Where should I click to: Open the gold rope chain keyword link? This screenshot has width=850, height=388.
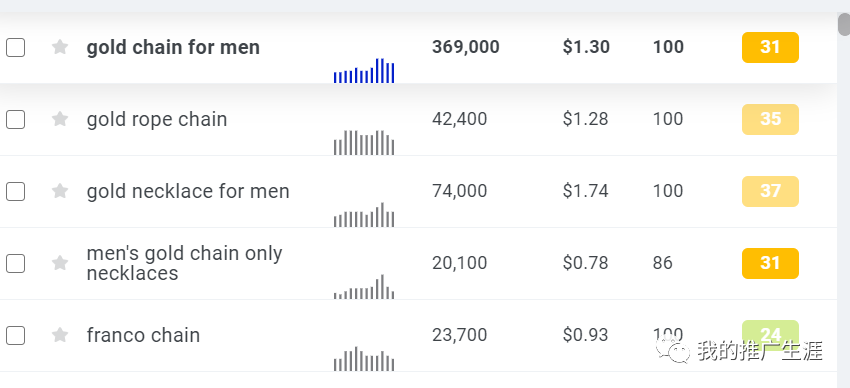click(157, 119)
